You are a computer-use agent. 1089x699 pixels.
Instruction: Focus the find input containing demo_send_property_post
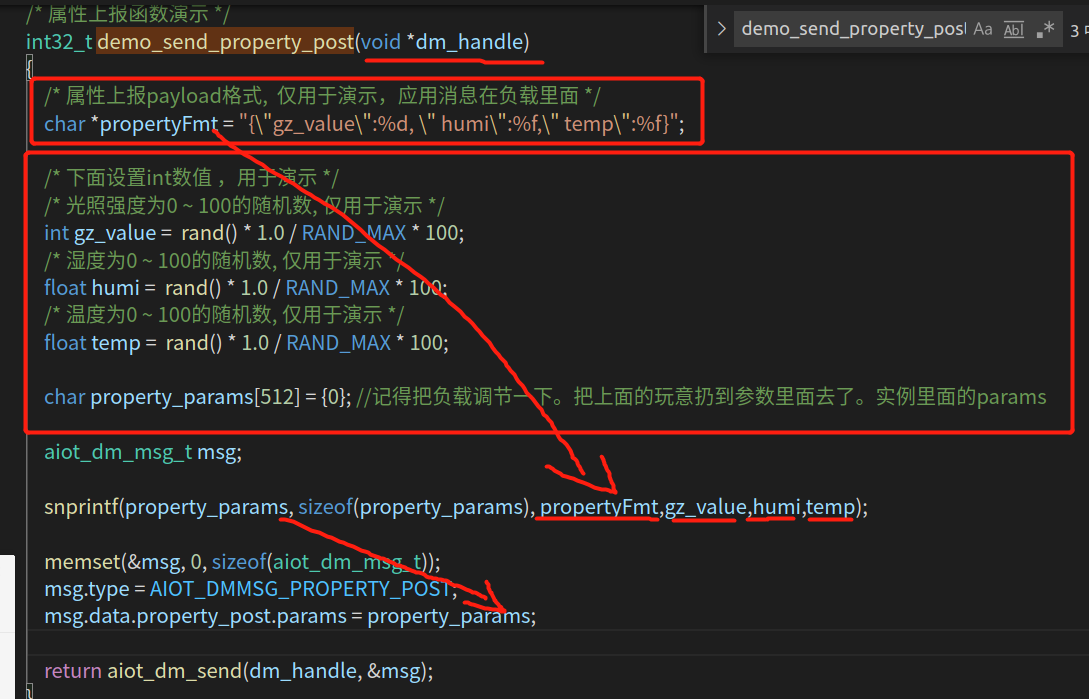pos(853,29)
